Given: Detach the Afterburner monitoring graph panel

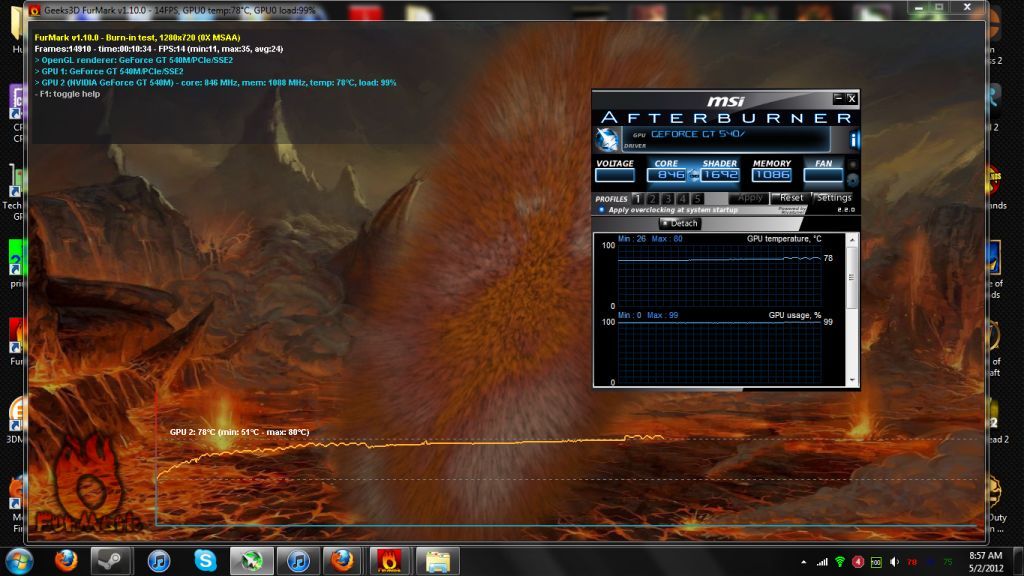Looking at the screenshot, I should coord(680,223).
